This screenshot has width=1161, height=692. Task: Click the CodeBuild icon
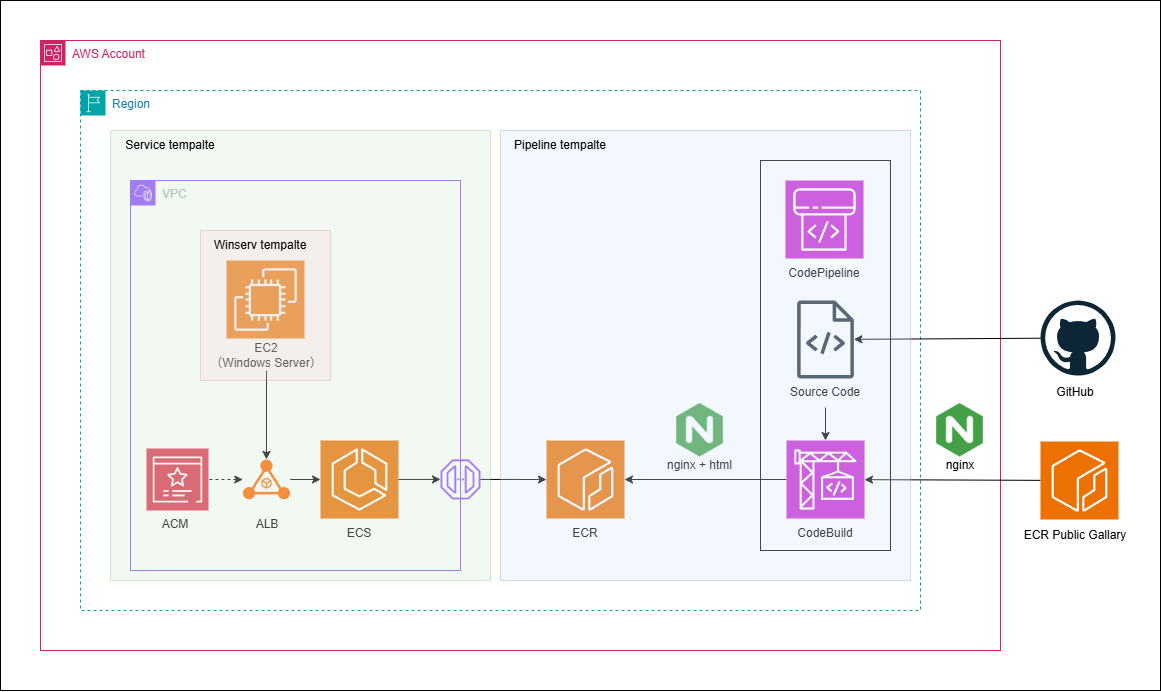pos(824,480)
